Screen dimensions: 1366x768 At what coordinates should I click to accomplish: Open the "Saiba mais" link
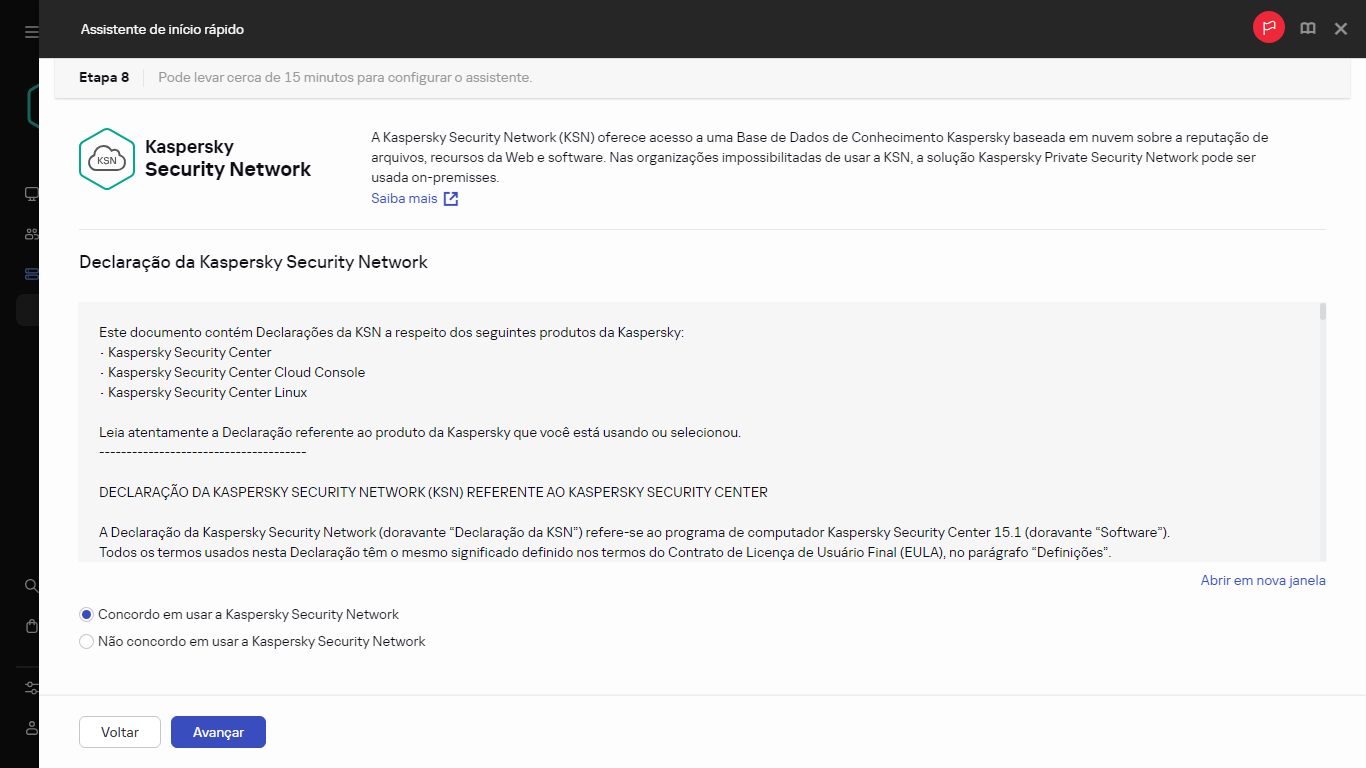click(x=405, y=198)
